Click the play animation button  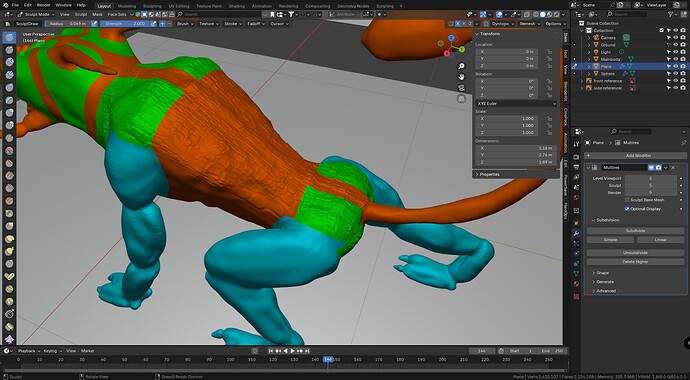292,351
